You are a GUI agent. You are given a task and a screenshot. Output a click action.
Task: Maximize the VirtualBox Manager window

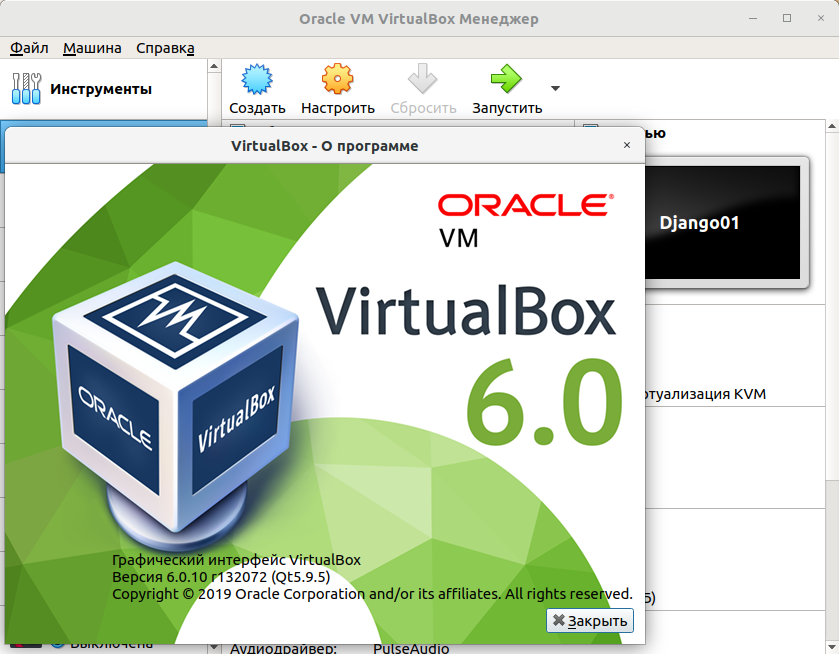787,18
